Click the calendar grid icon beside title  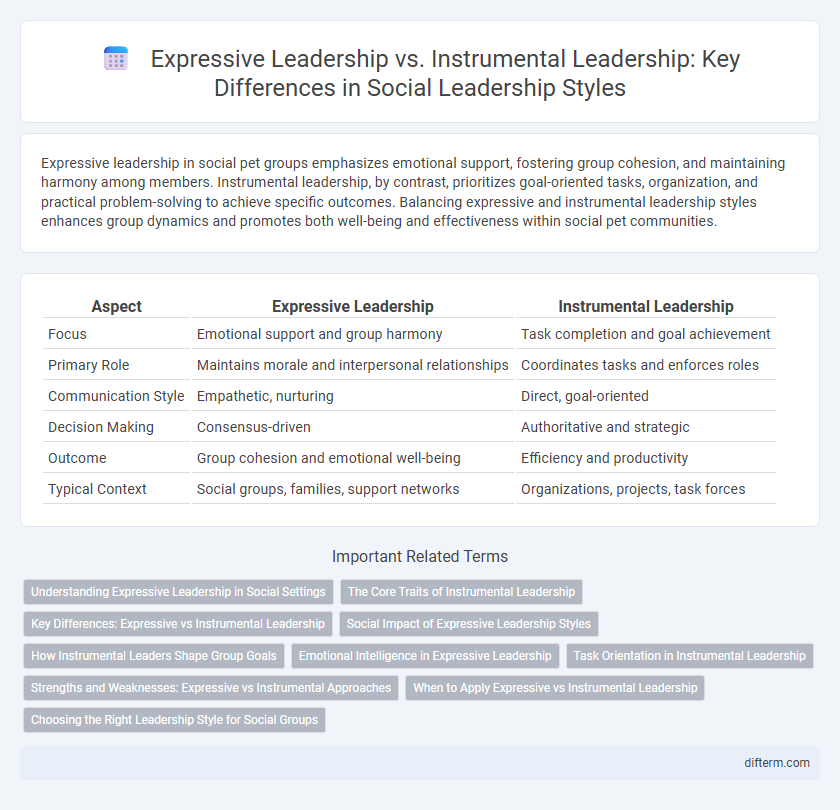(x=116, y=58)
